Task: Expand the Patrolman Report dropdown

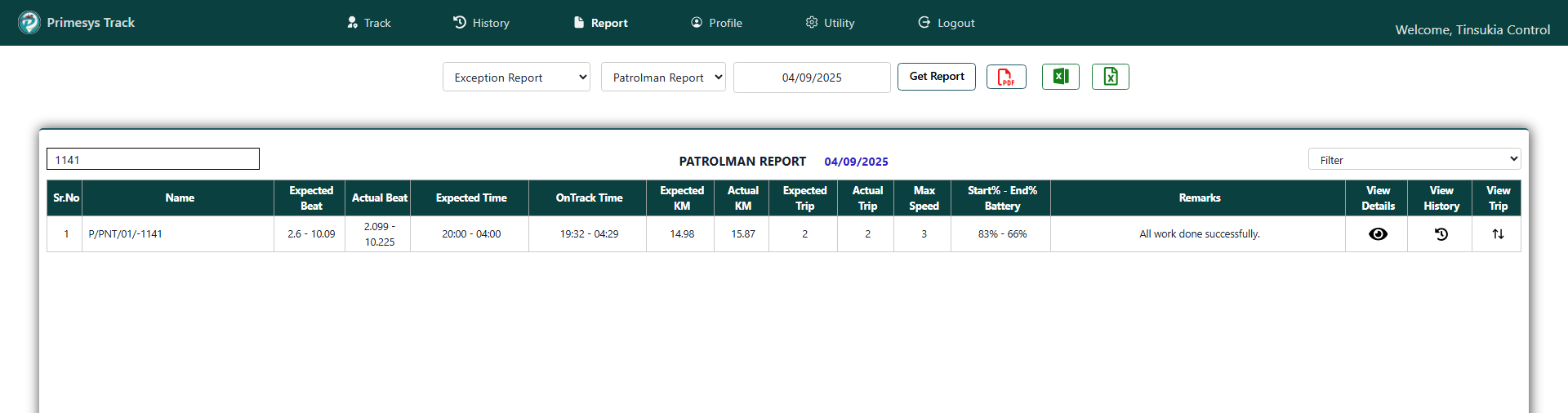Action: (663, 78)
